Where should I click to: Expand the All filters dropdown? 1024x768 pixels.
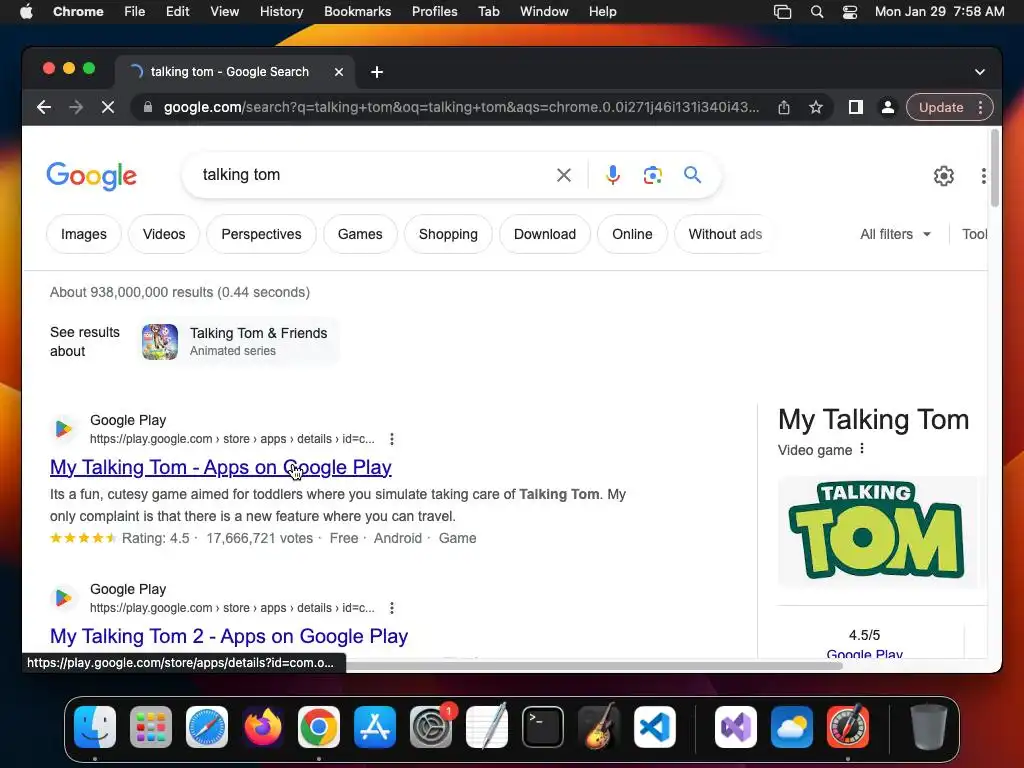coord(895,234)
